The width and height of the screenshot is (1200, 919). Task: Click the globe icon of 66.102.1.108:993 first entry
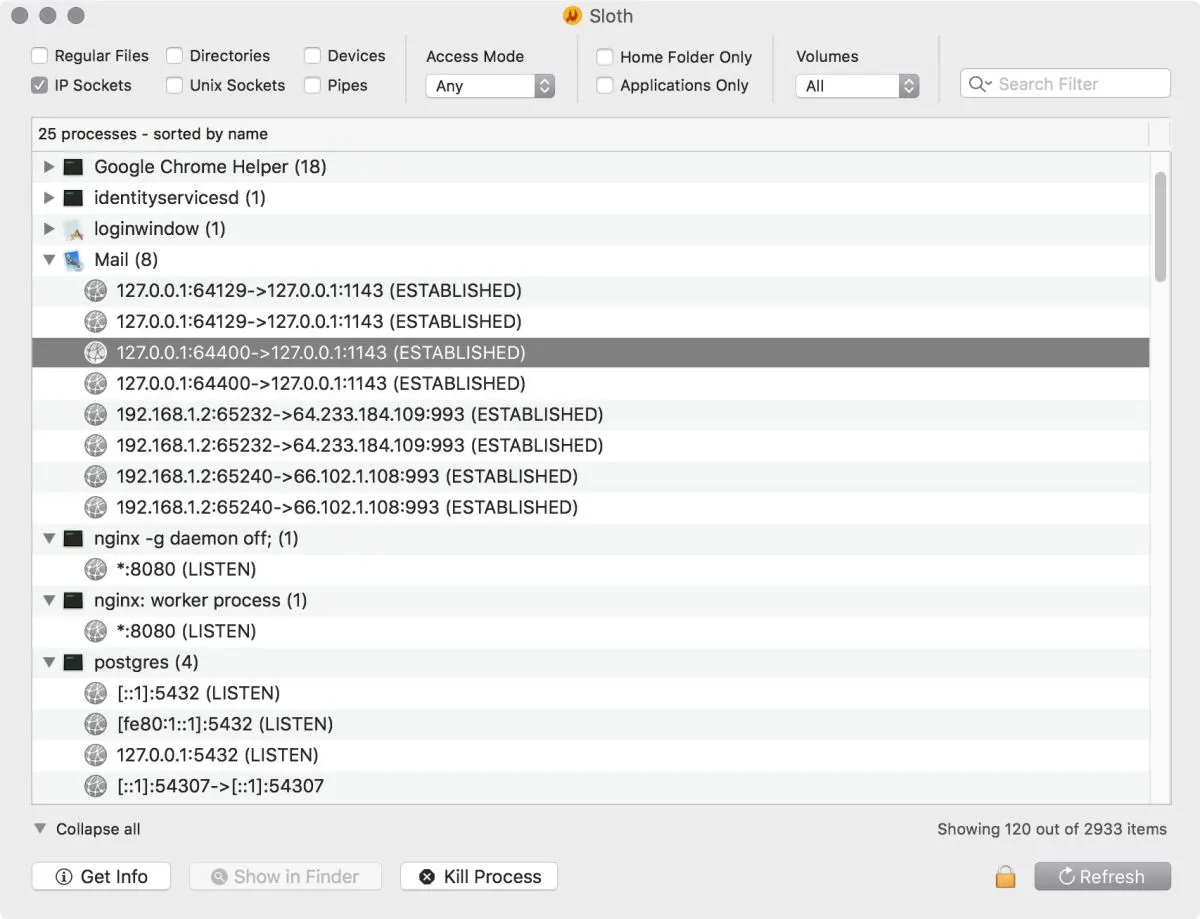point(95,476)
